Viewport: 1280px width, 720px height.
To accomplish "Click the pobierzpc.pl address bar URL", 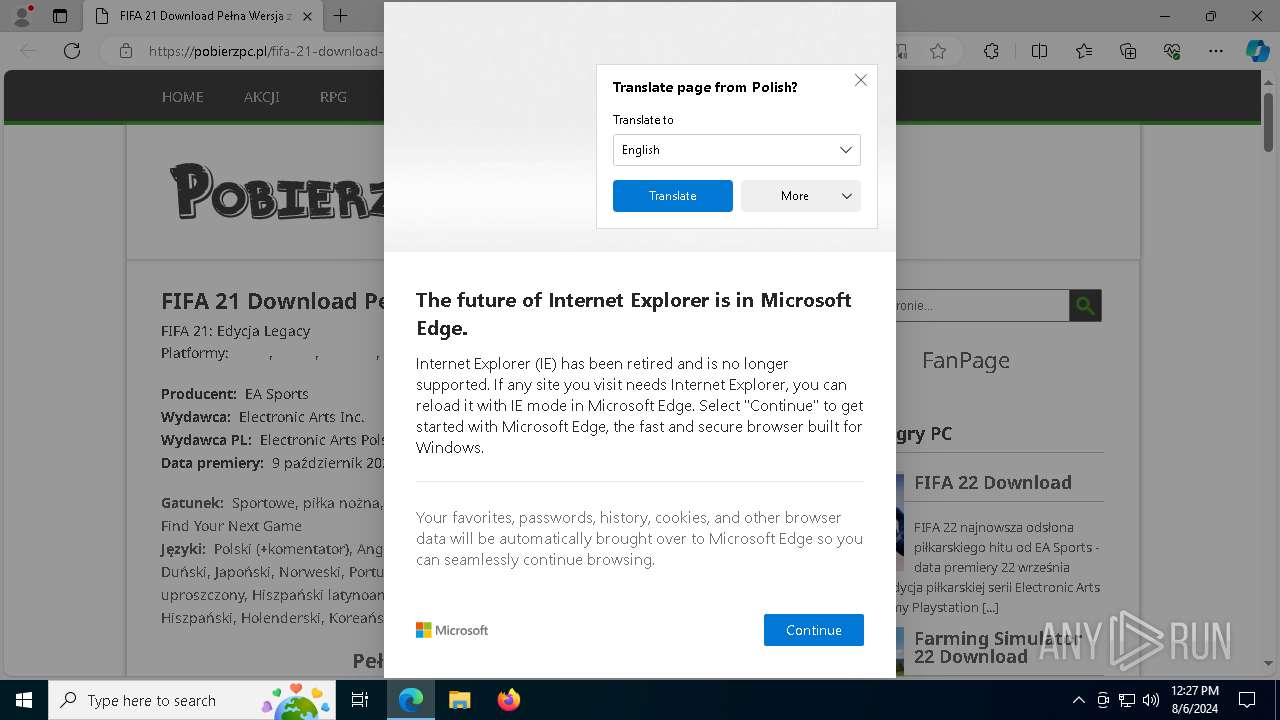I will pyautogui.click(x=265, y=51).
